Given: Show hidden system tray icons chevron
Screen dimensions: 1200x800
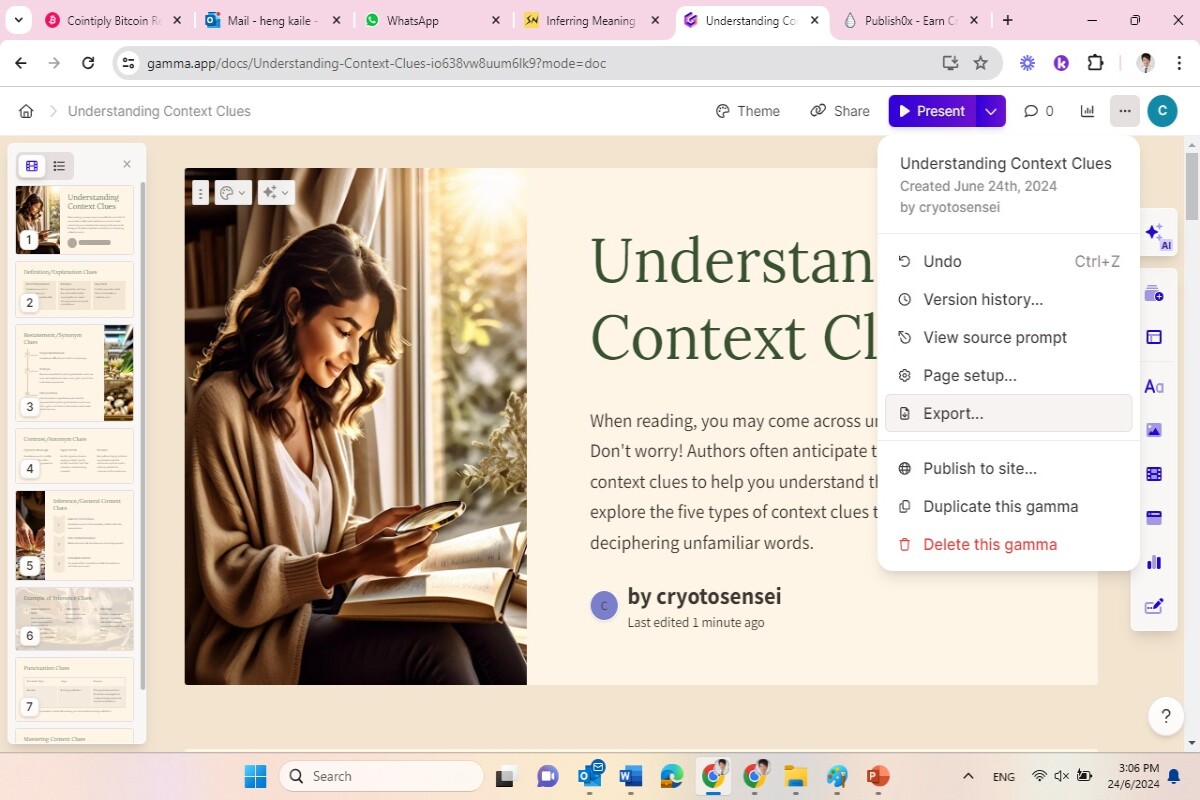Looking at the screenshot, I should [x=968, y=776].
